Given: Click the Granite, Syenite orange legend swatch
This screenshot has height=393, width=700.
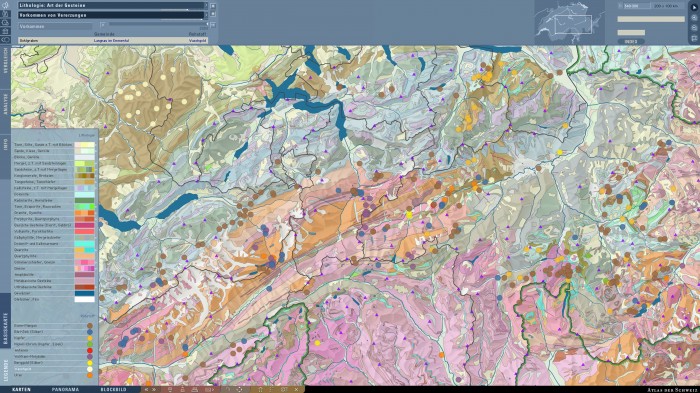Looking at the screenshot, I should pyautogui.click(x=84, y=213).
